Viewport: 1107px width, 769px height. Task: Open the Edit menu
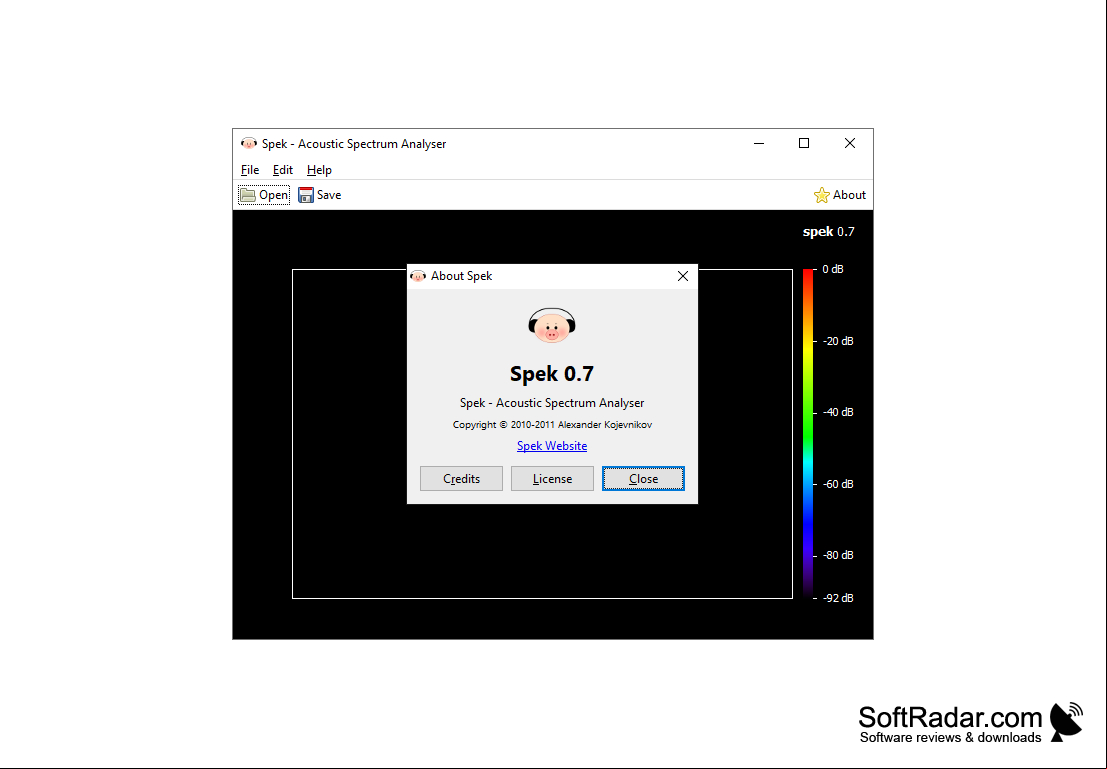282,169
